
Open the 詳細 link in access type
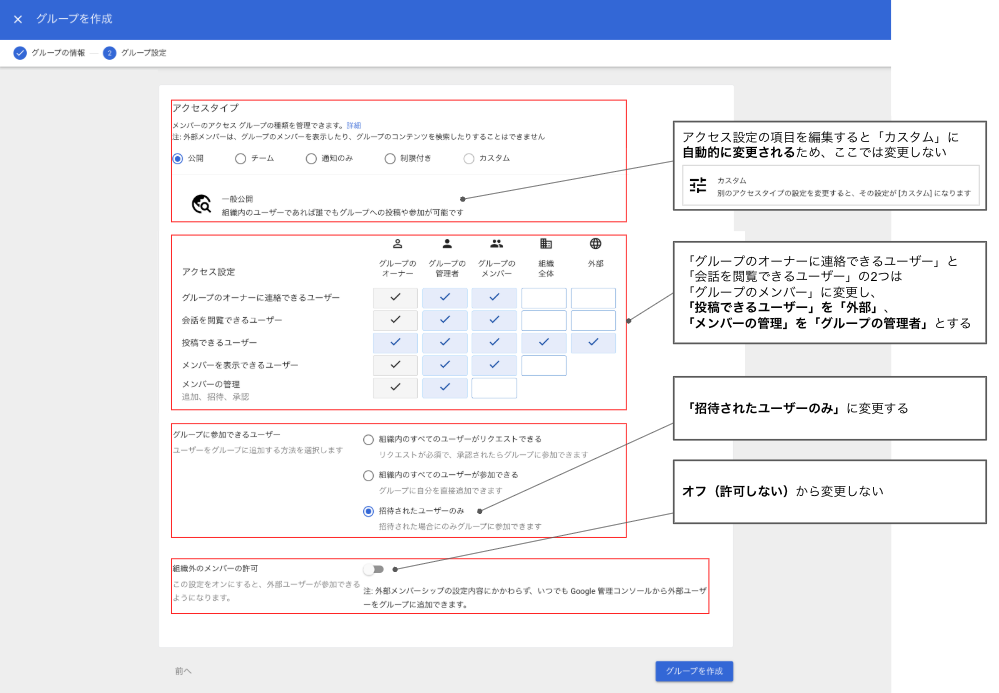pos(354,125)
